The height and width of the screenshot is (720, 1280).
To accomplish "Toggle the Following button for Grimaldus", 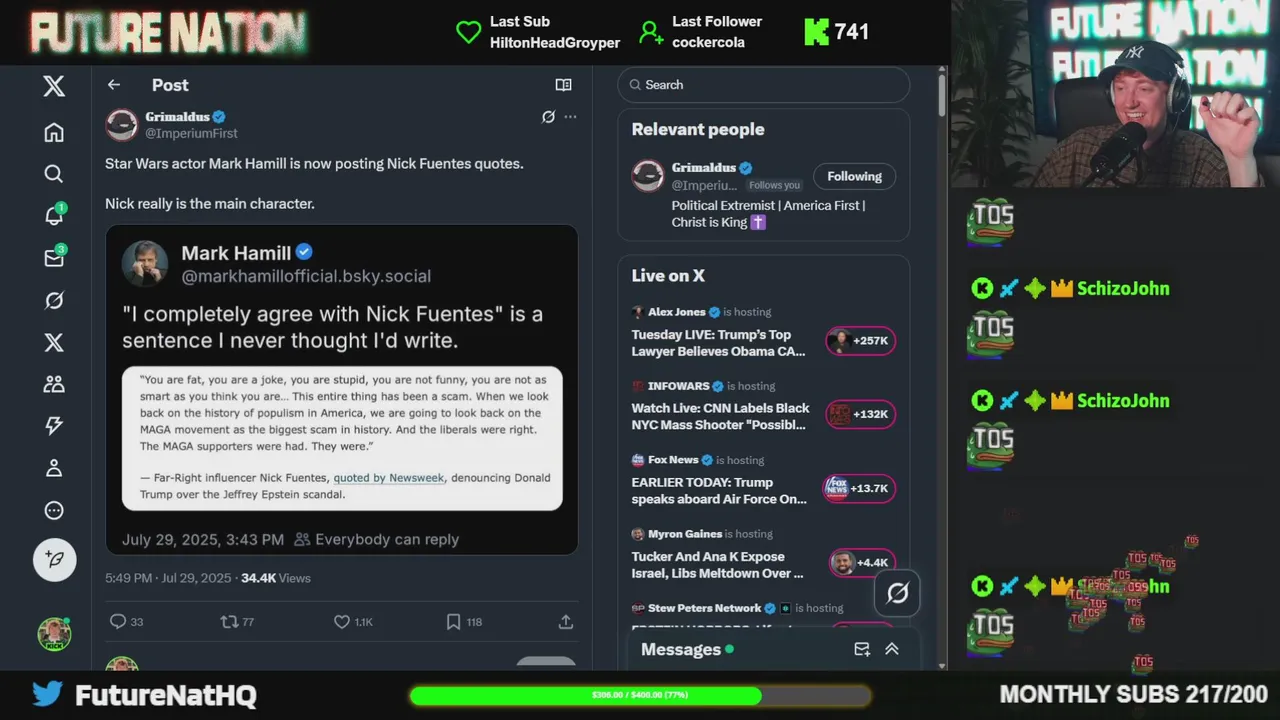I will (x=854, y=176).
